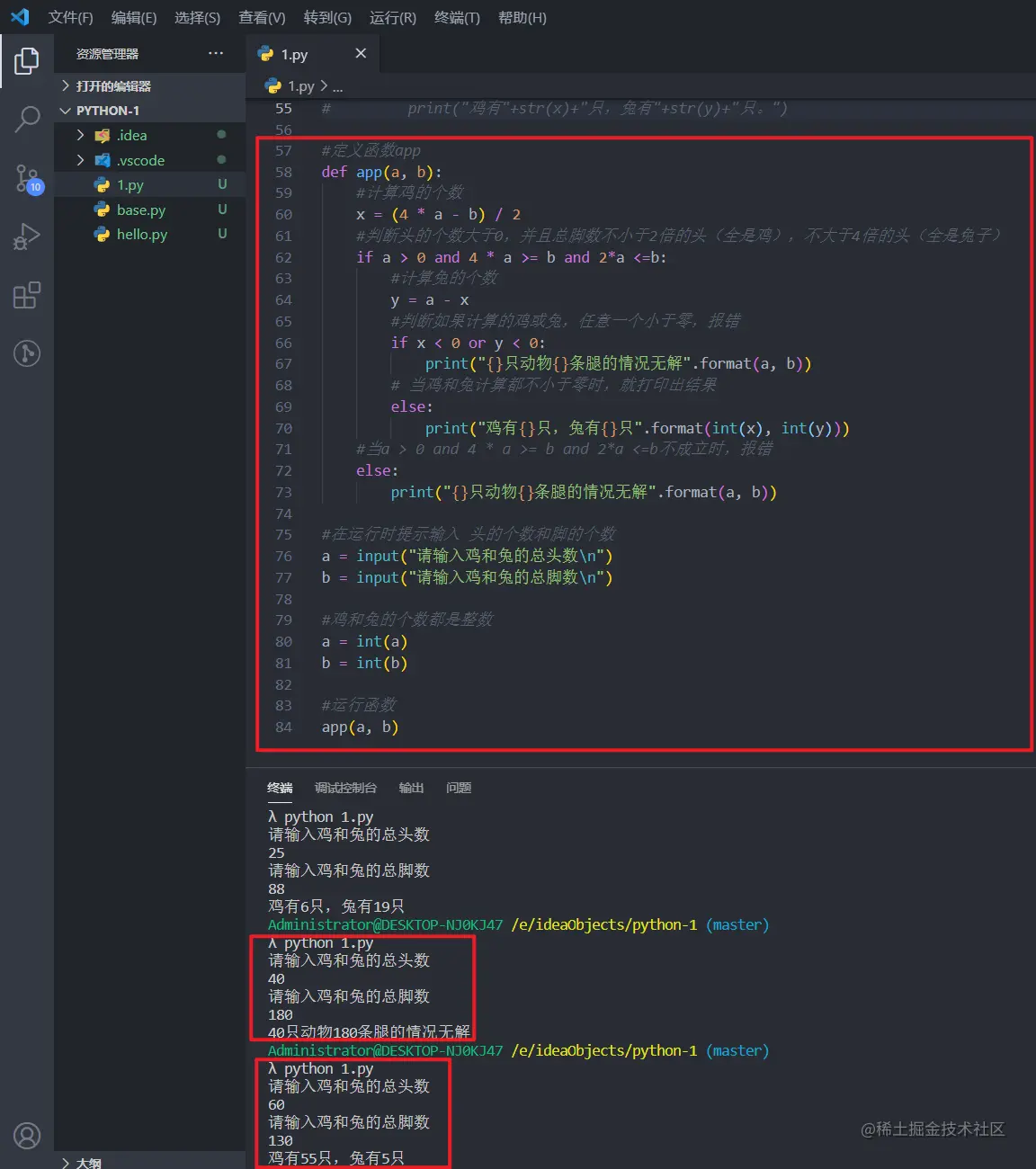
Task: Open the 运行(R) menu
Action: pyautogui.click(x=393, y=17)
